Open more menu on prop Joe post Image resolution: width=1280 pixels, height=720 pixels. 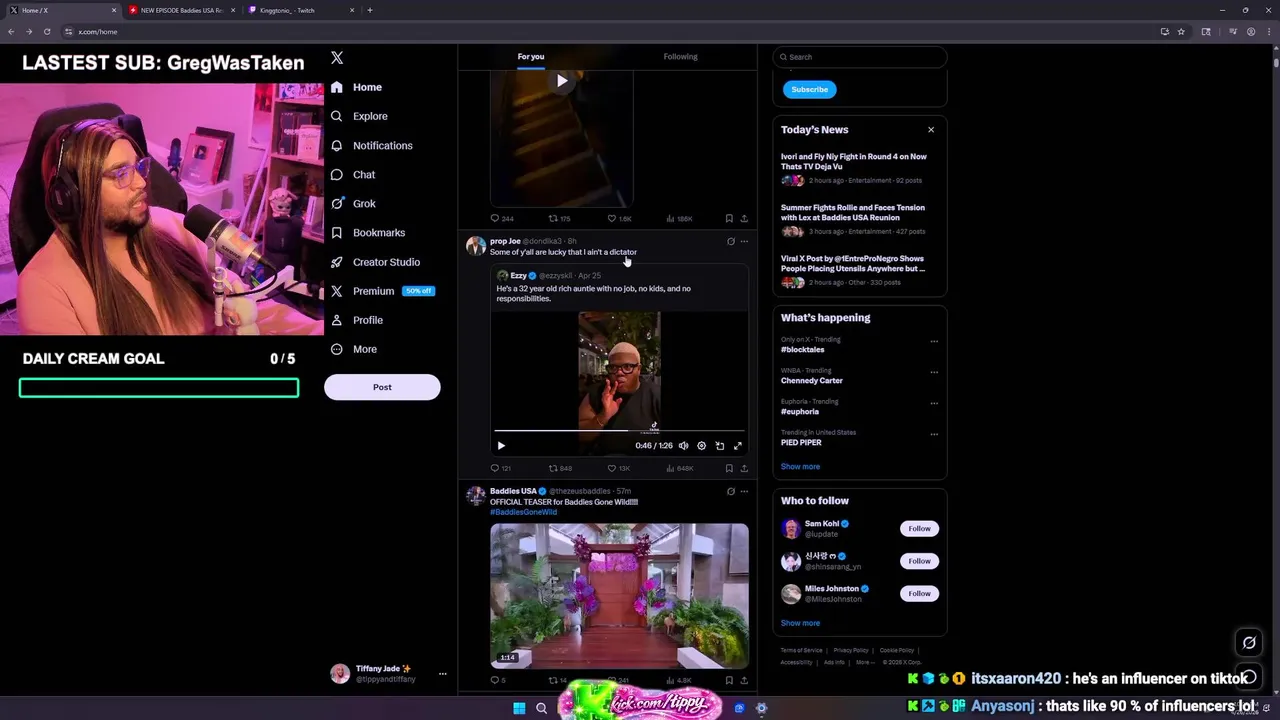[x=744, y=241]
